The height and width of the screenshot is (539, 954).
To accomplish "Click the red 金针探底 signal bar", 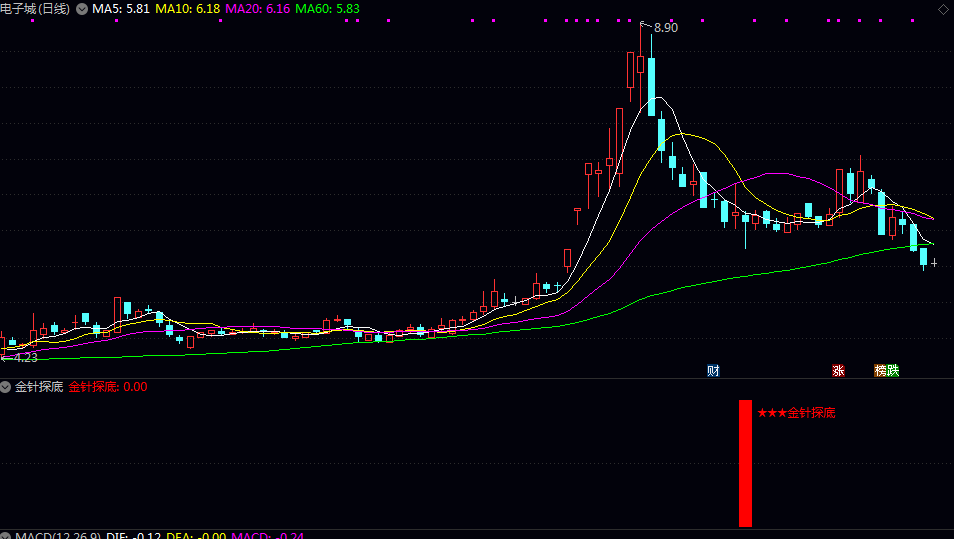I will [x=745, y=463].
